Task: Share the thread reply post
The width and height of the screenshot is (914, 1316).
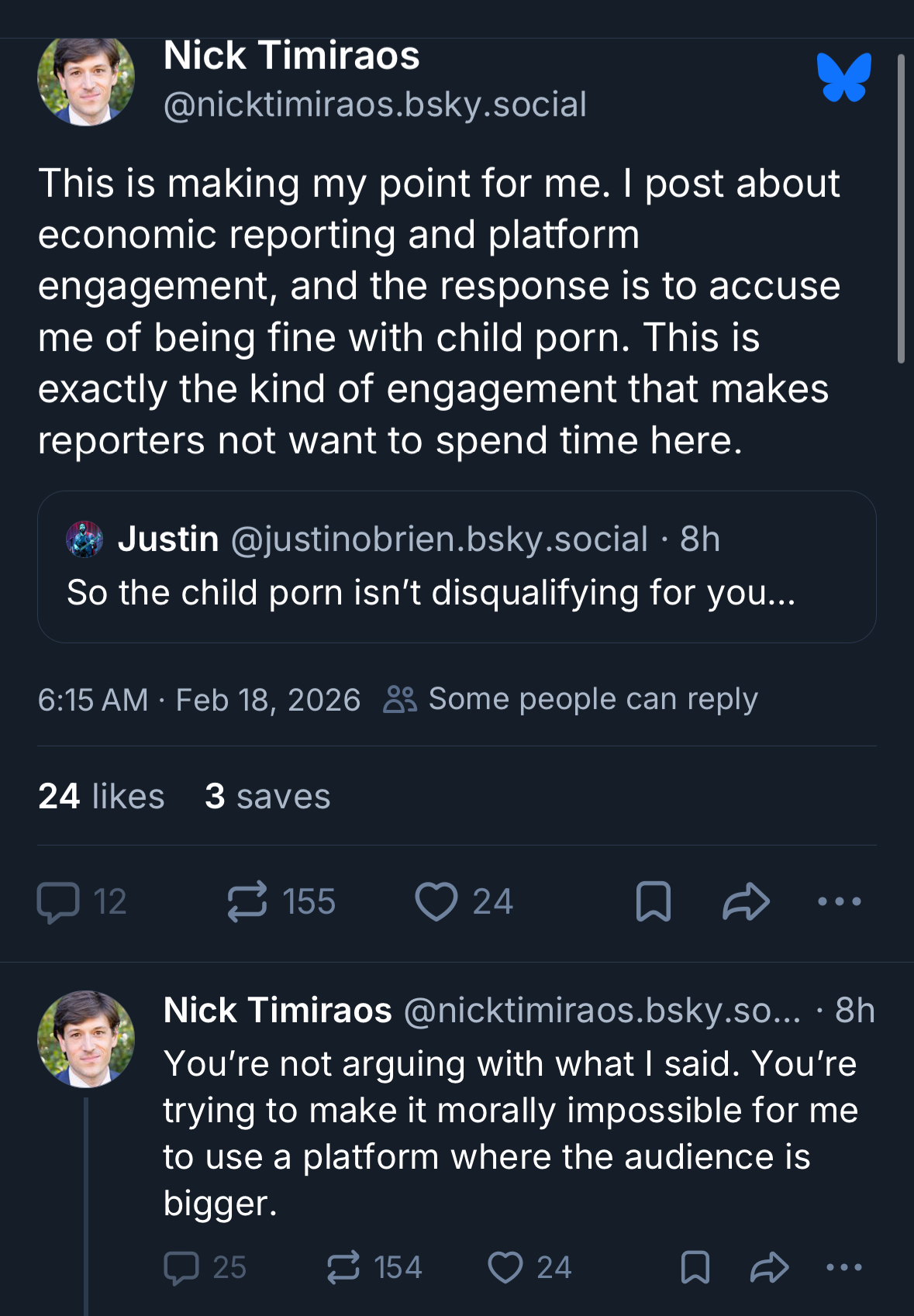Action: pyautogui.click(x=770, y=1268)
